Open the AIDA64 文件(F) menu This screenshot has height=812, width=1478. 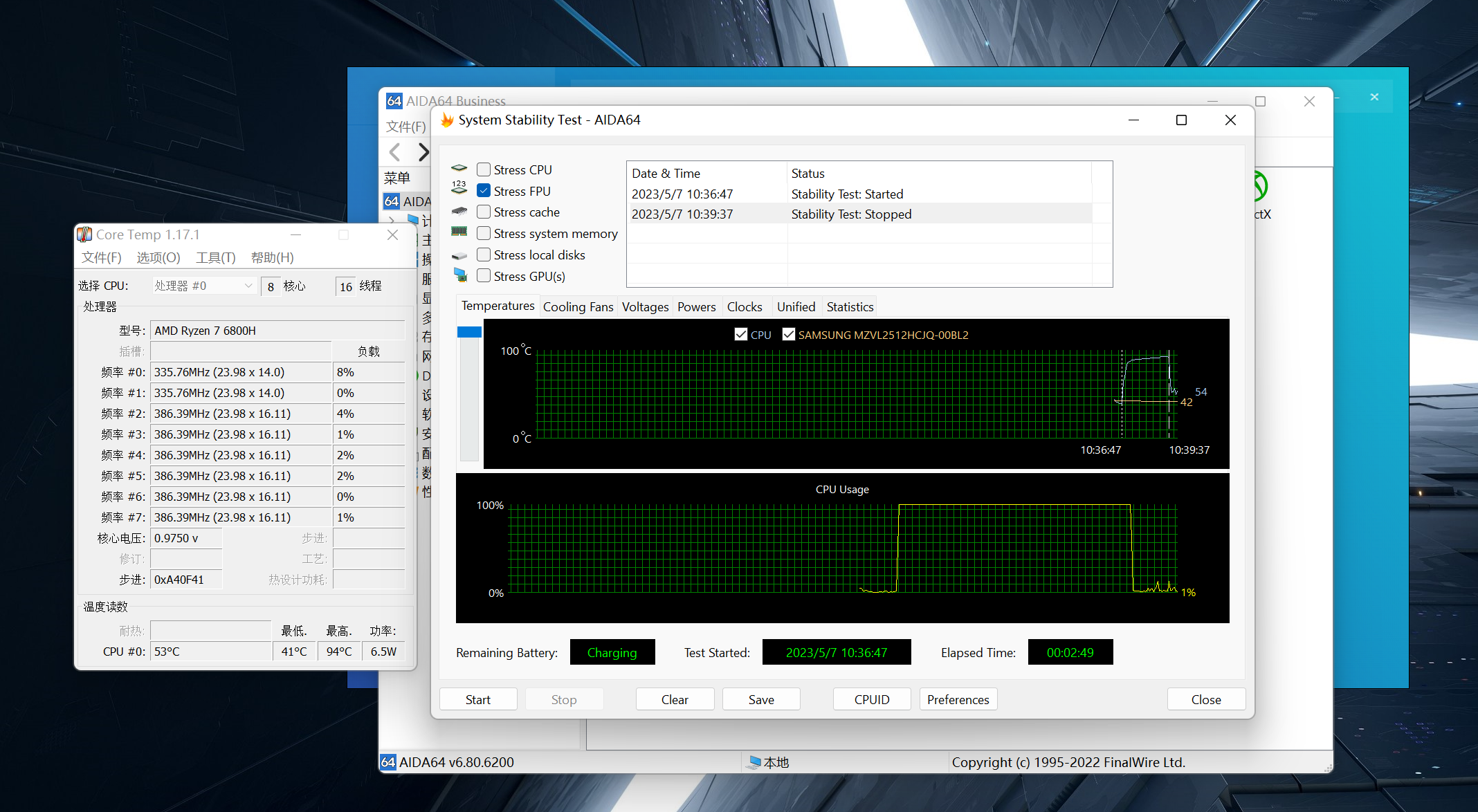[405, 127]
